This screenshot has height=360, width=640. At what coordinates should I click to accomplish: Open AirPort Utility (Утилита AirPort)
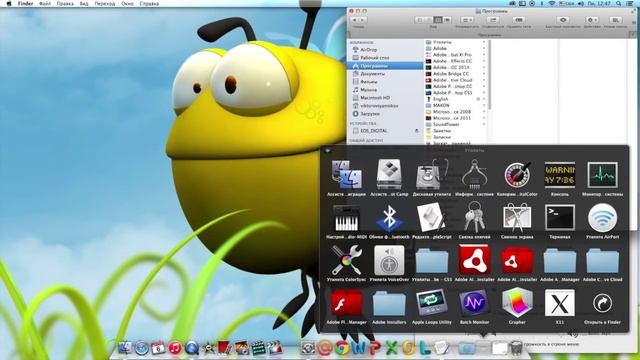point(602,218)
